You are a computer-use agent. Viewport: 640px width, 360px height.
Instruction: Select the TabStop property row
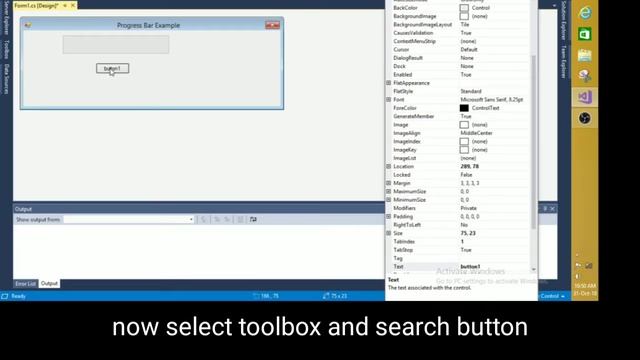458,250
